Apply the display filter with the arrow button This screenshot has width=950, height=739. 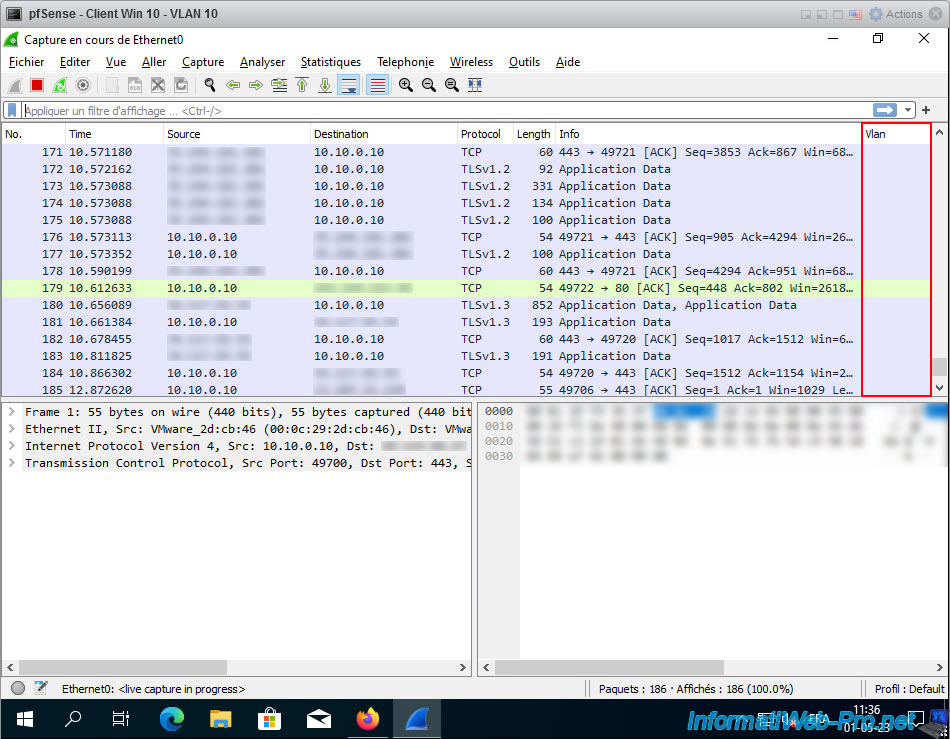885,110
